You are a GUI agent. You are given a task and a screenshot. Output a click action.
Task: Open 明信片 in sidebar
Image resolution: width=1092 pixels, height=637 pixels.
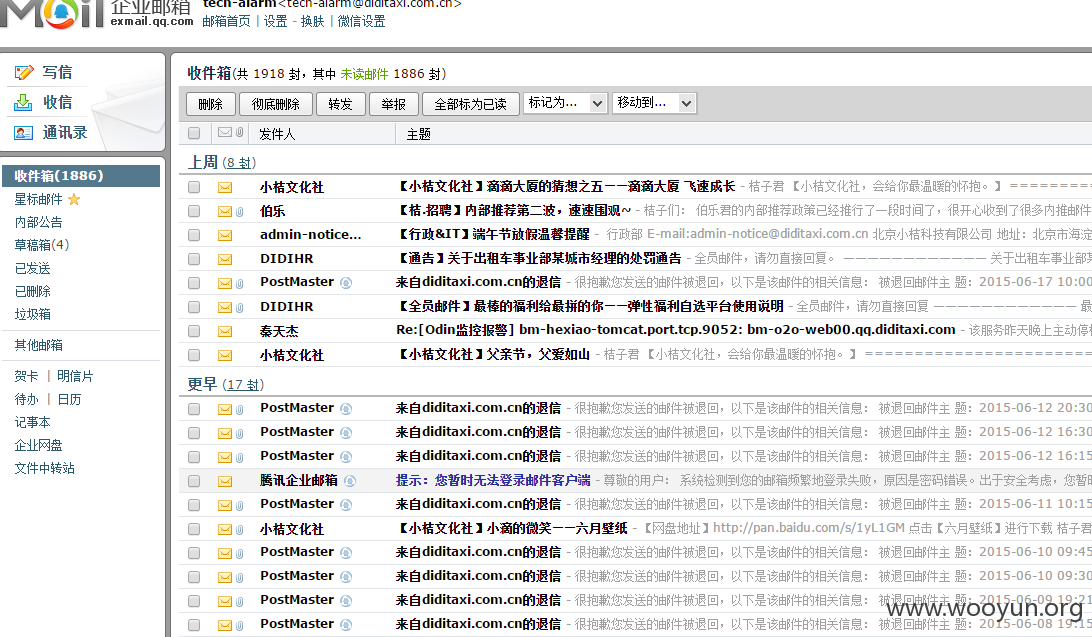pyautogui.click(x=75, y=377)
